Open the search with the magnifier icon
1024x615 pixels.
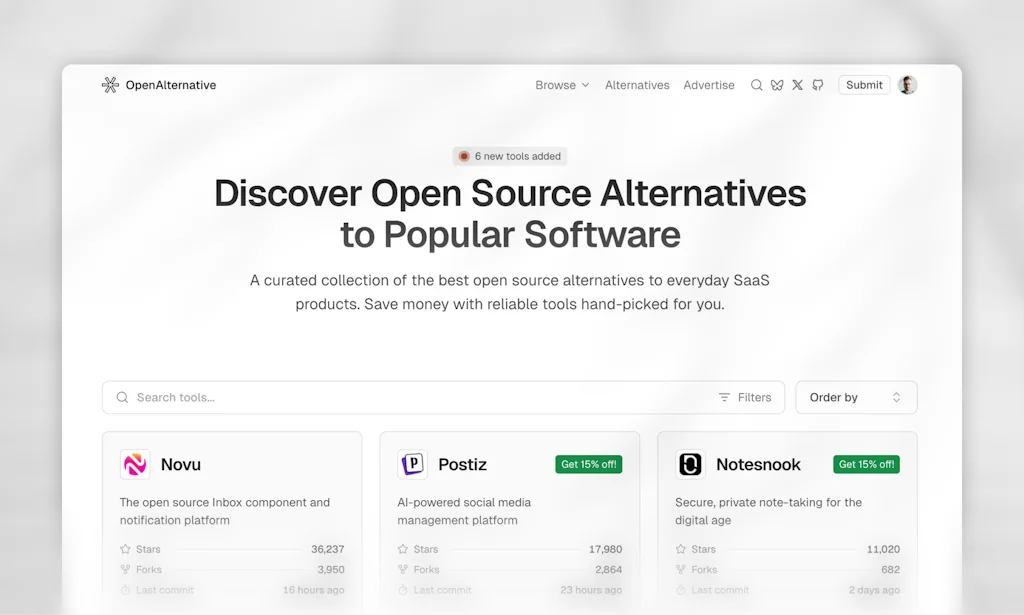click(x=757, y=85)
